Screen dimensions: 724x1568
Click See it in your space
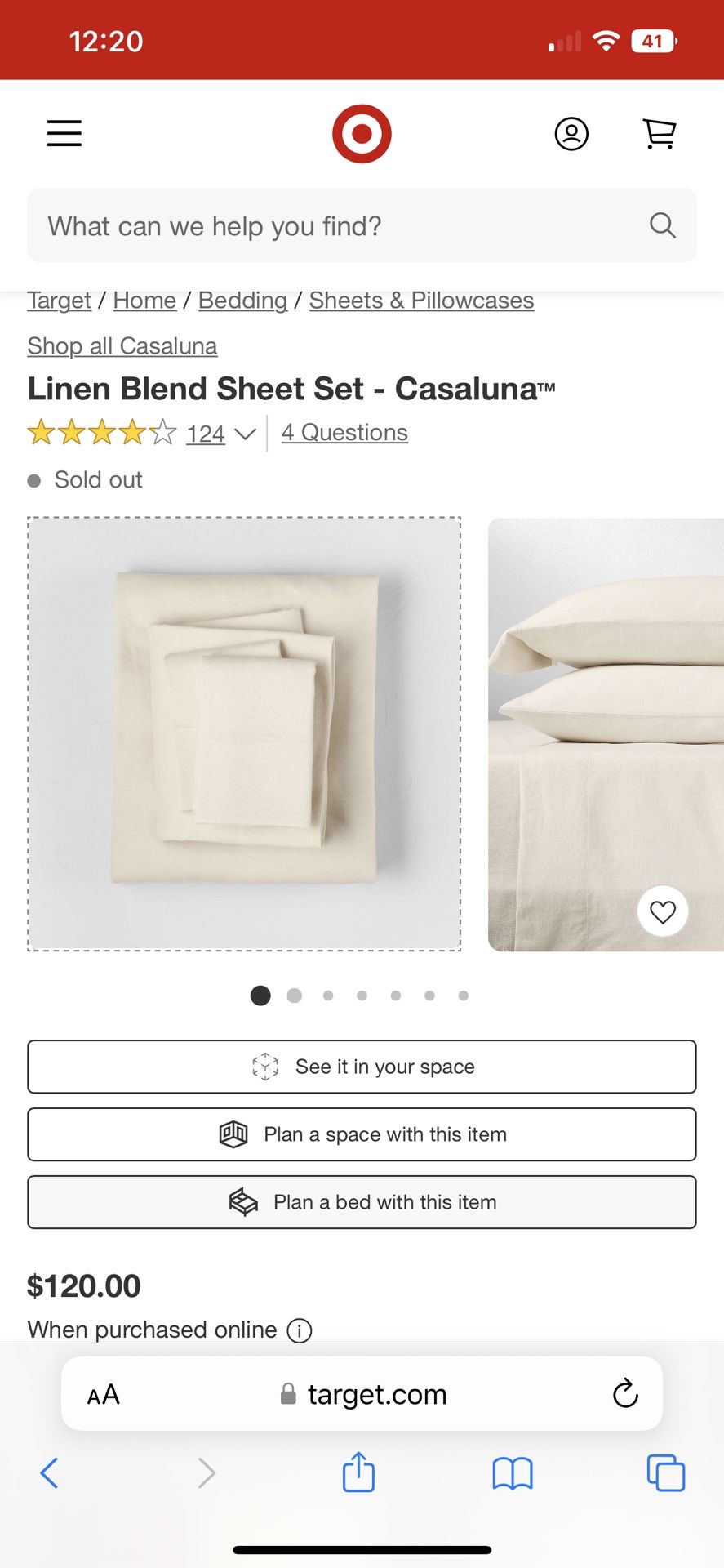pyautogui.click(x=362, y=1067)
